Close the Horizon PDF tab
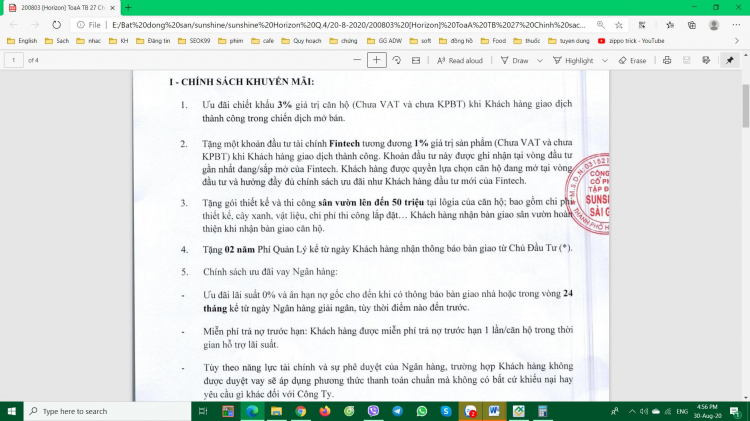The height and width of the screenshot is (421, 750). tap(112, 8)
